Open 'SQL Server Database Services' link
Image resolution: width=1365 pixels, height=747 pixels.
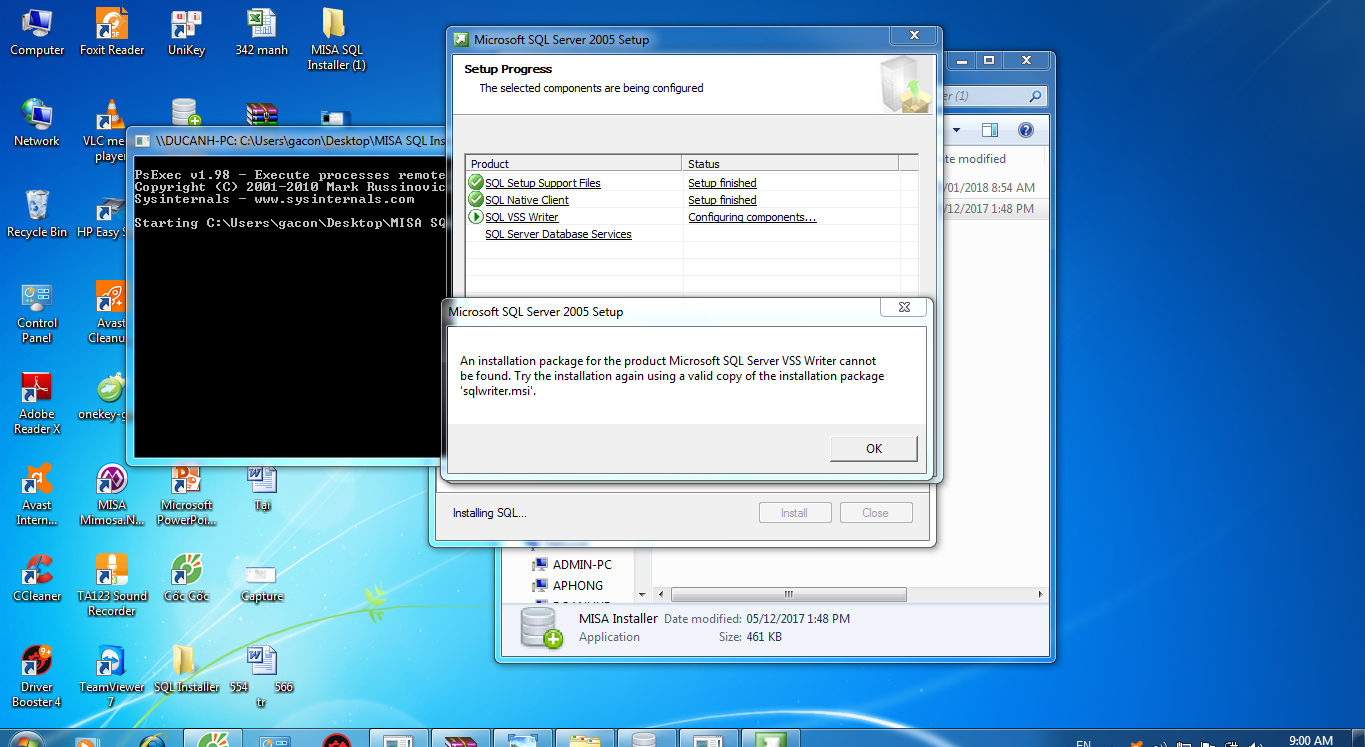[558, 234]
